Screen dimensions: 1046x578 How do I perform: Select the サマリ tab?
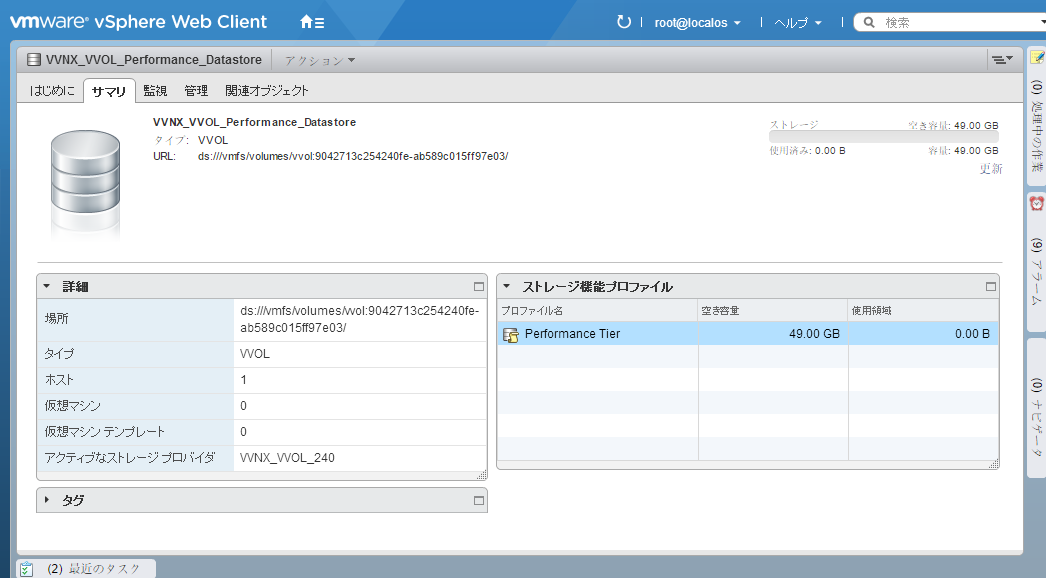tap(109, 91)
